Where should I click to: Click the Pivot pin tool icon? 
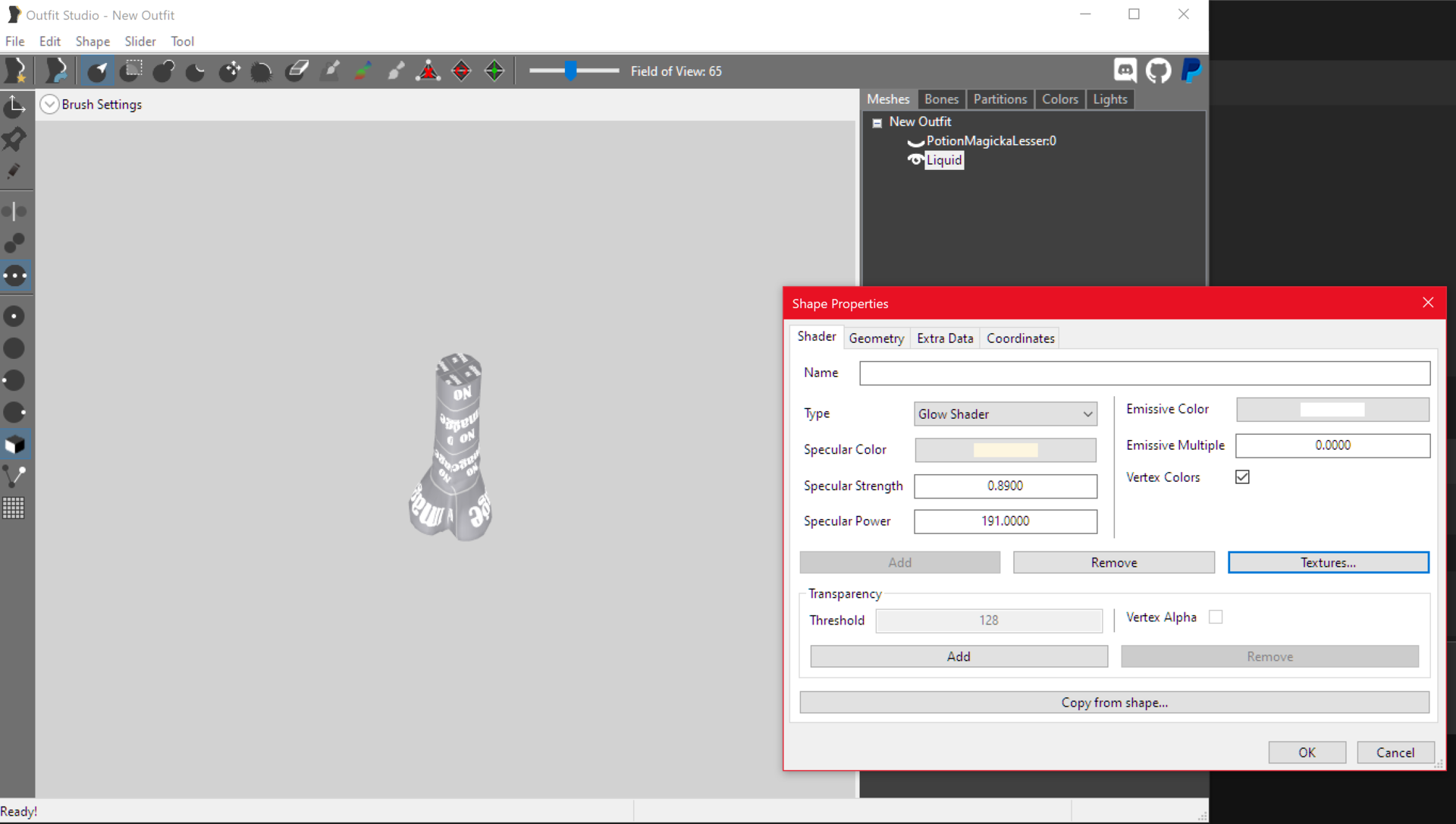14,139
